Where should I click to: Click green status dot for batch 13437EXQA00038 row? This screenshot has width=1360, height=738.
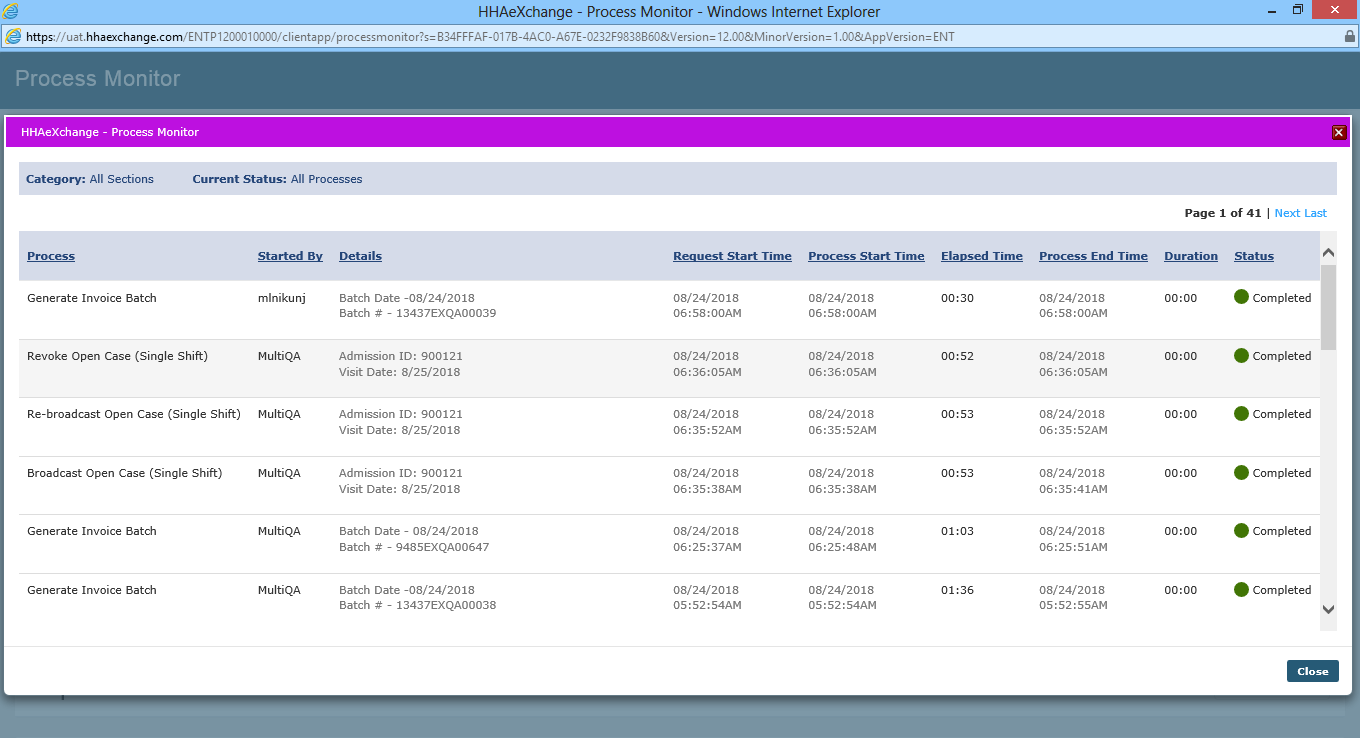pyautogui.click(x=1241, y=589)
